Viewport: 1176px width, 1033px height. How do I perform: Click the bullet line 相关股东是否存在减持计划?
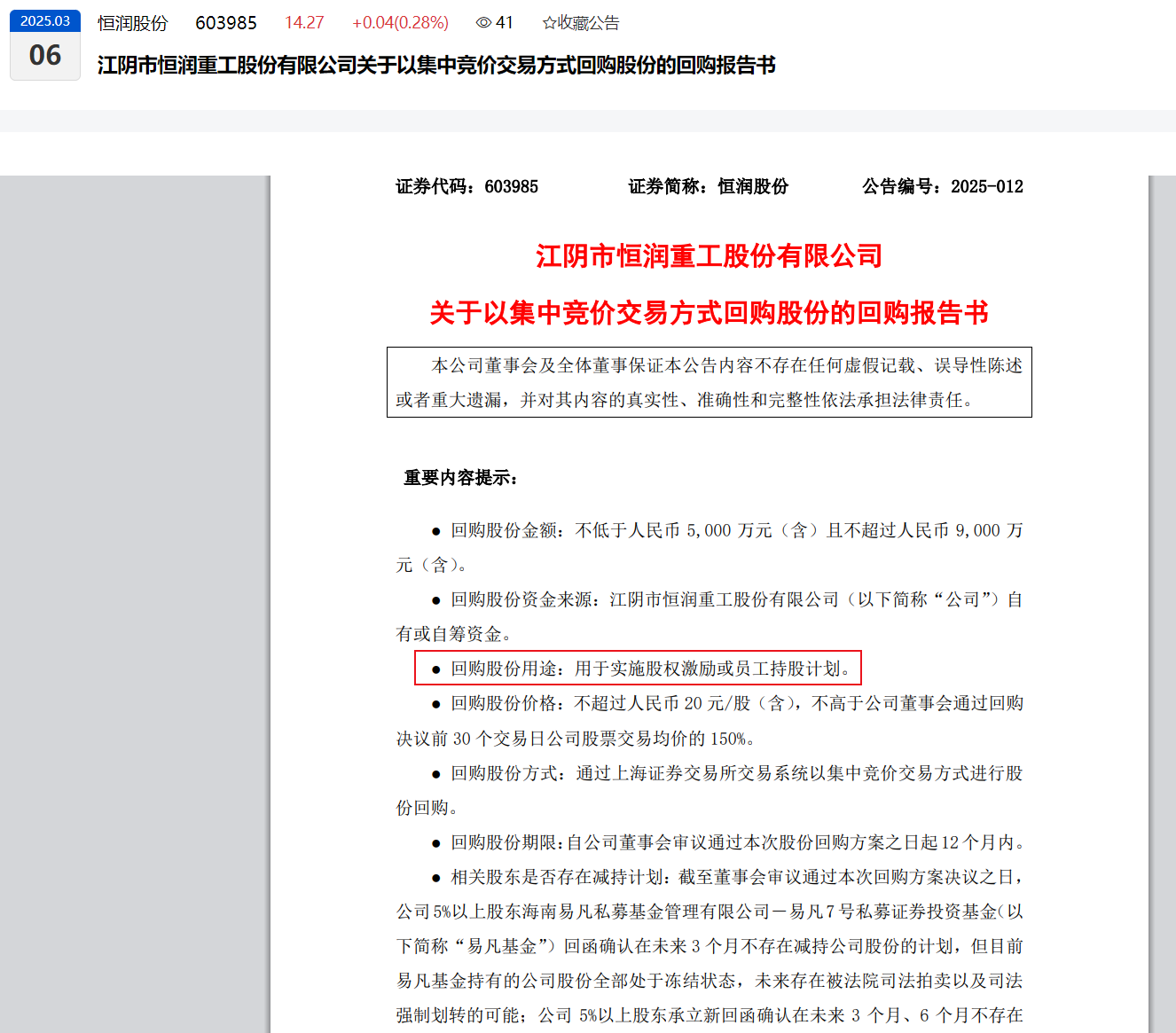click(726, 877)
